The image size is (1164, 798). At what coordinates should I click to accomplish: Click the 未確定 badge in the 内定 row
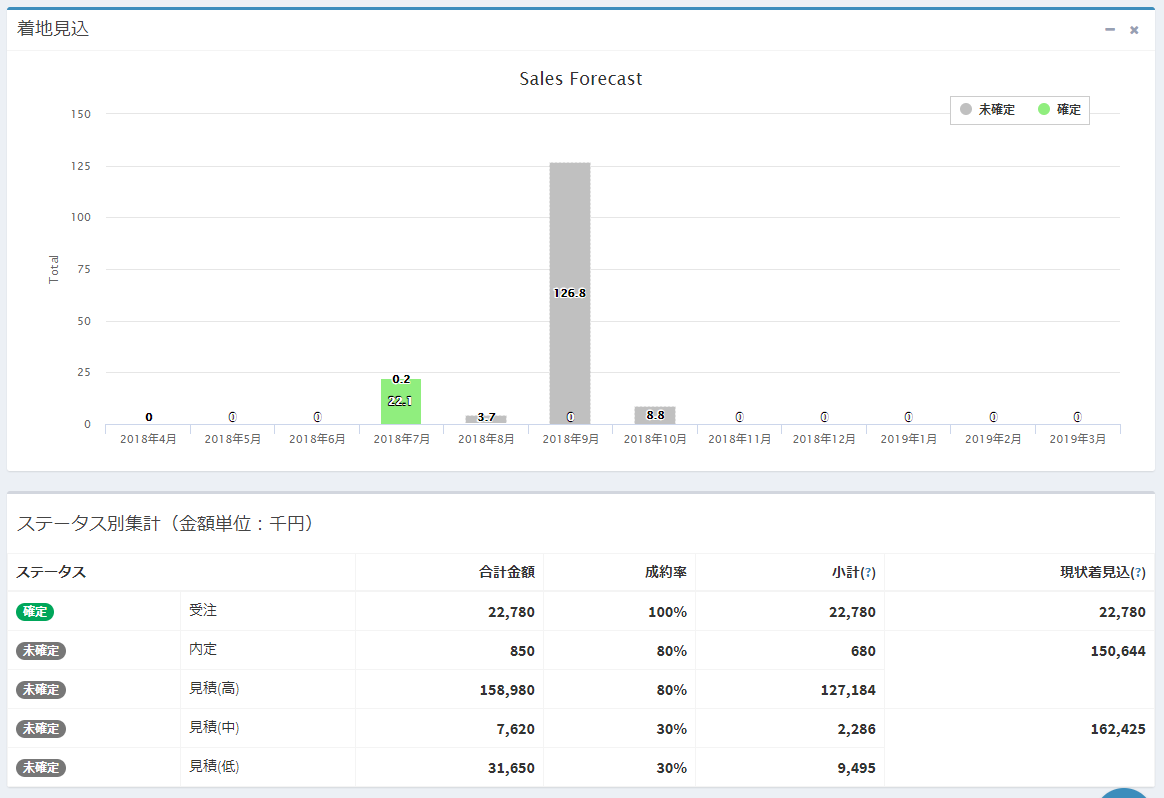(x=41, y=651)
